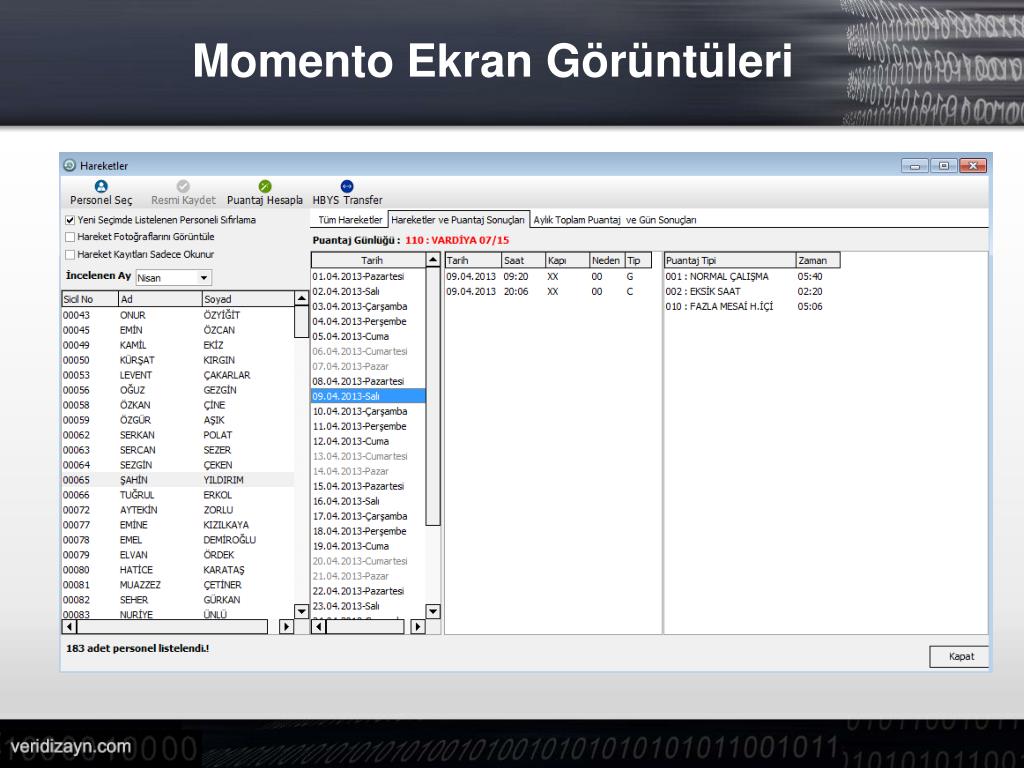Select the 001 : NORMAL ÇALIŞMA result row
Image resolution: width=1024 pixels, height=768 pixels.
[x=751, y=276]
